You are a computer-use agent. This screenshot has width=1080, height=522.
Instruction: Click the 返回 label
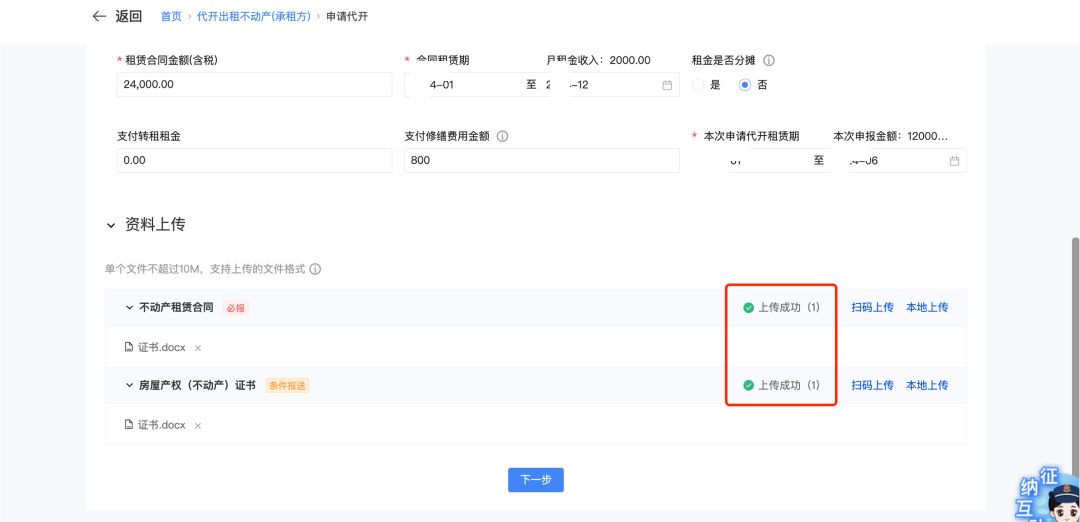tap(128, 16)
